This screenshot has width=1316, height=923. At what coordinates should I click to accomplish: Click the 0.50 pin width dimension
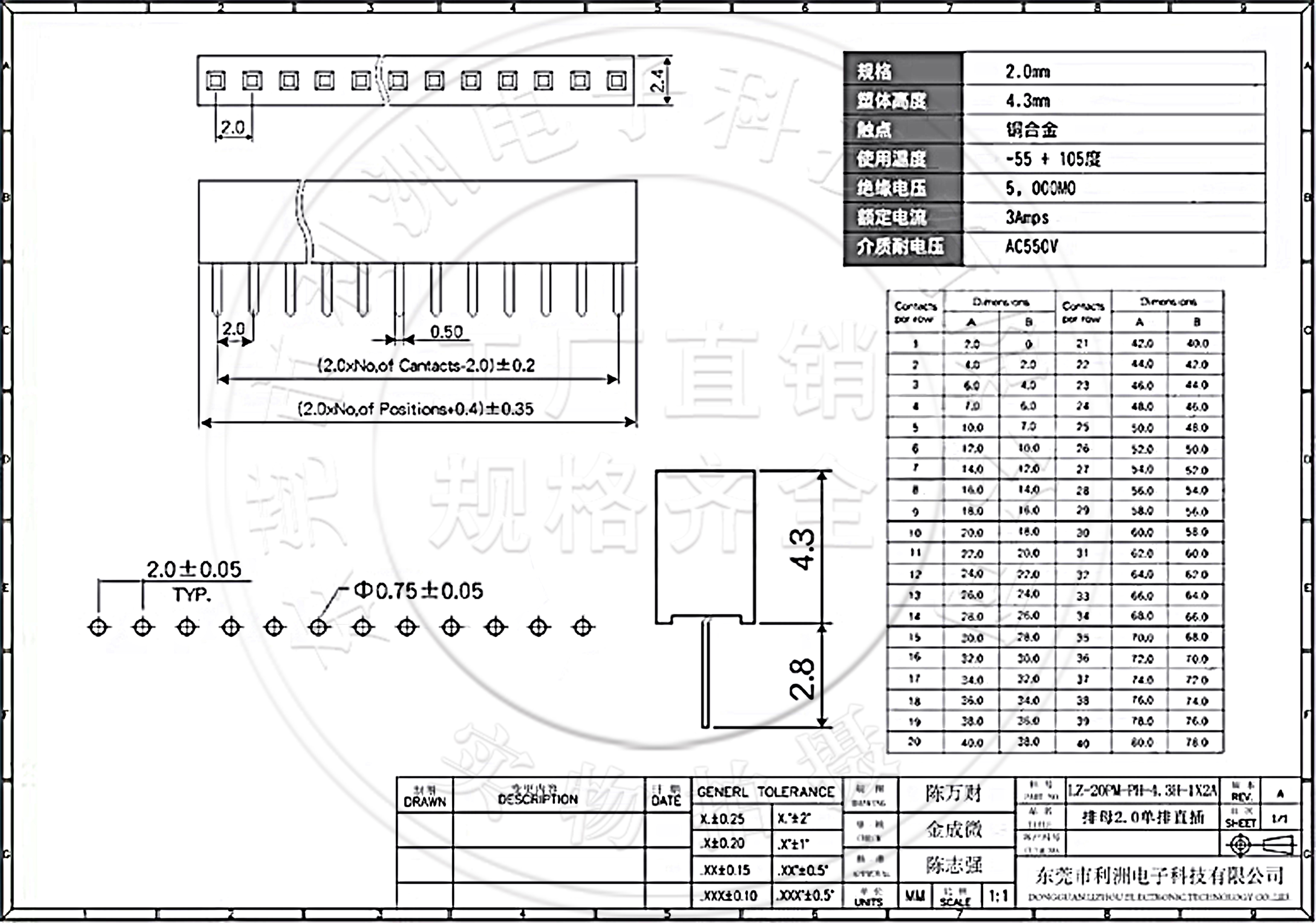click(x=446, y=332)
